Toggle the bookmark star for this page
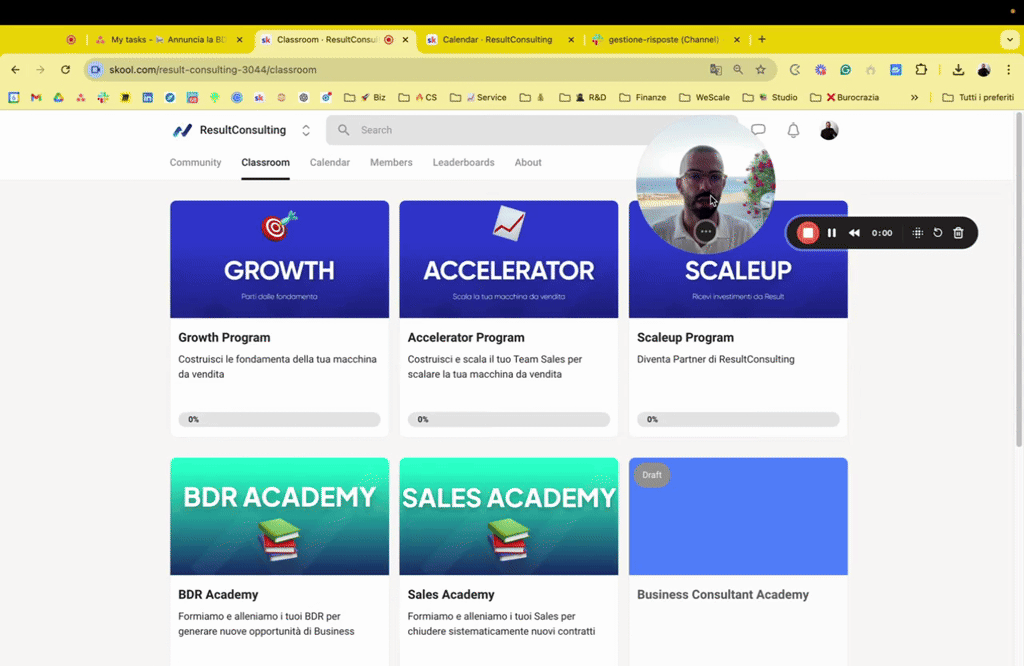 coord(761,71)
